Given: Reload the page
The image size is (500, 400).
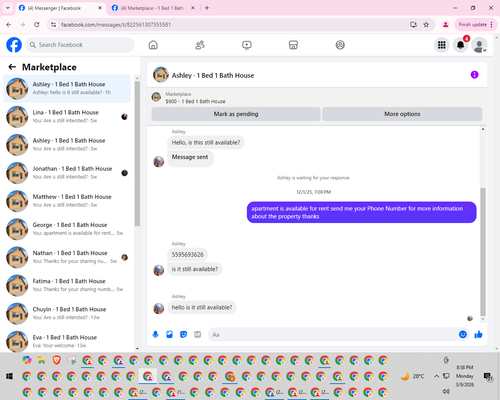Looking at the screenshot, I should coord(37,25).
